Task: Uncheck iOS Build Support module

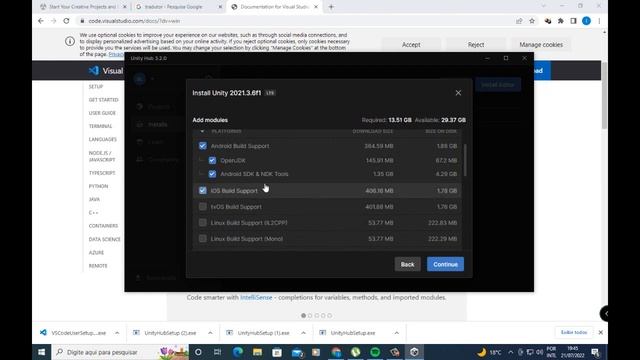Action: (x=202, y=191)
